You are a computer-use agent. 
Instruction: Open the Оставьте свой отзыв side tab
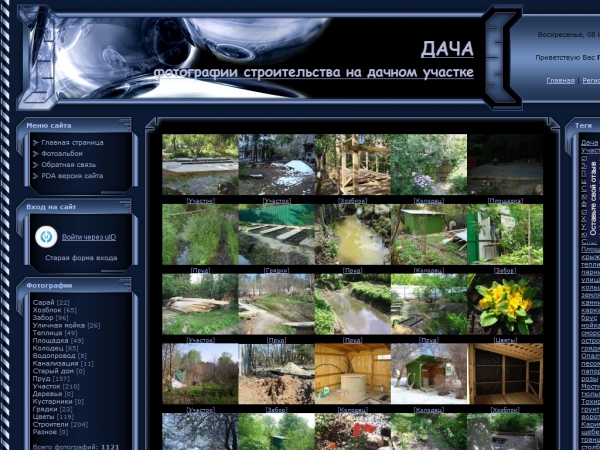coord(593,198)
